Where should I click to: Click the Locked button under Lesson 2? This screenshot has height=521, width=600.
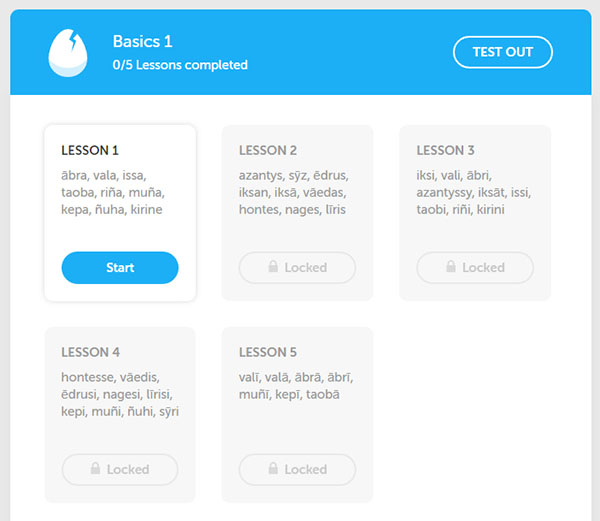pos(297,267)
